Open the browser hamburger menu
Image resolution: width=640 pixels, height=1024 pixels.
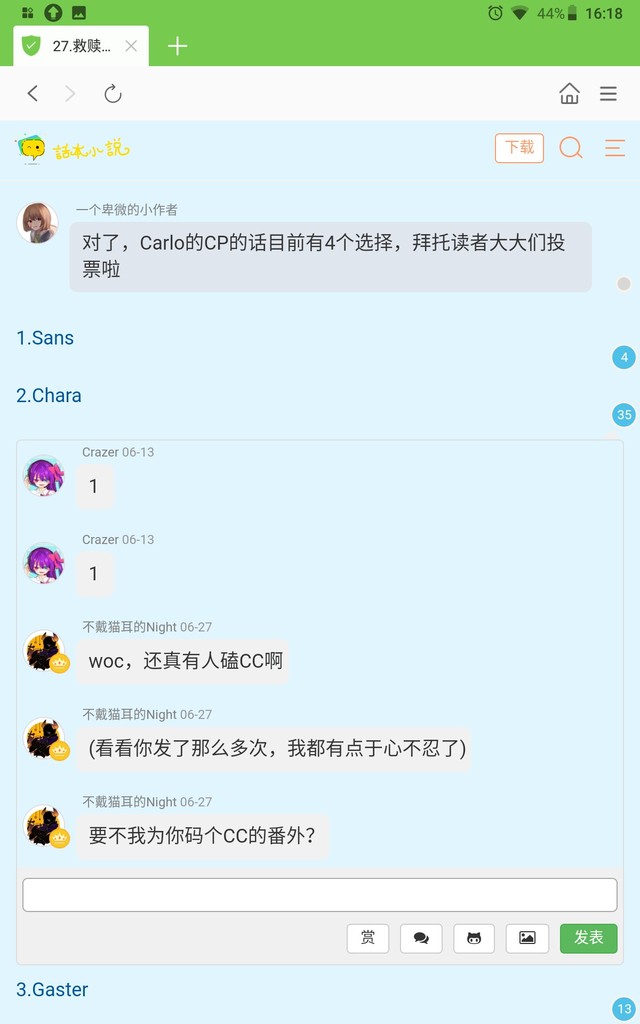[x=608, y=93]
